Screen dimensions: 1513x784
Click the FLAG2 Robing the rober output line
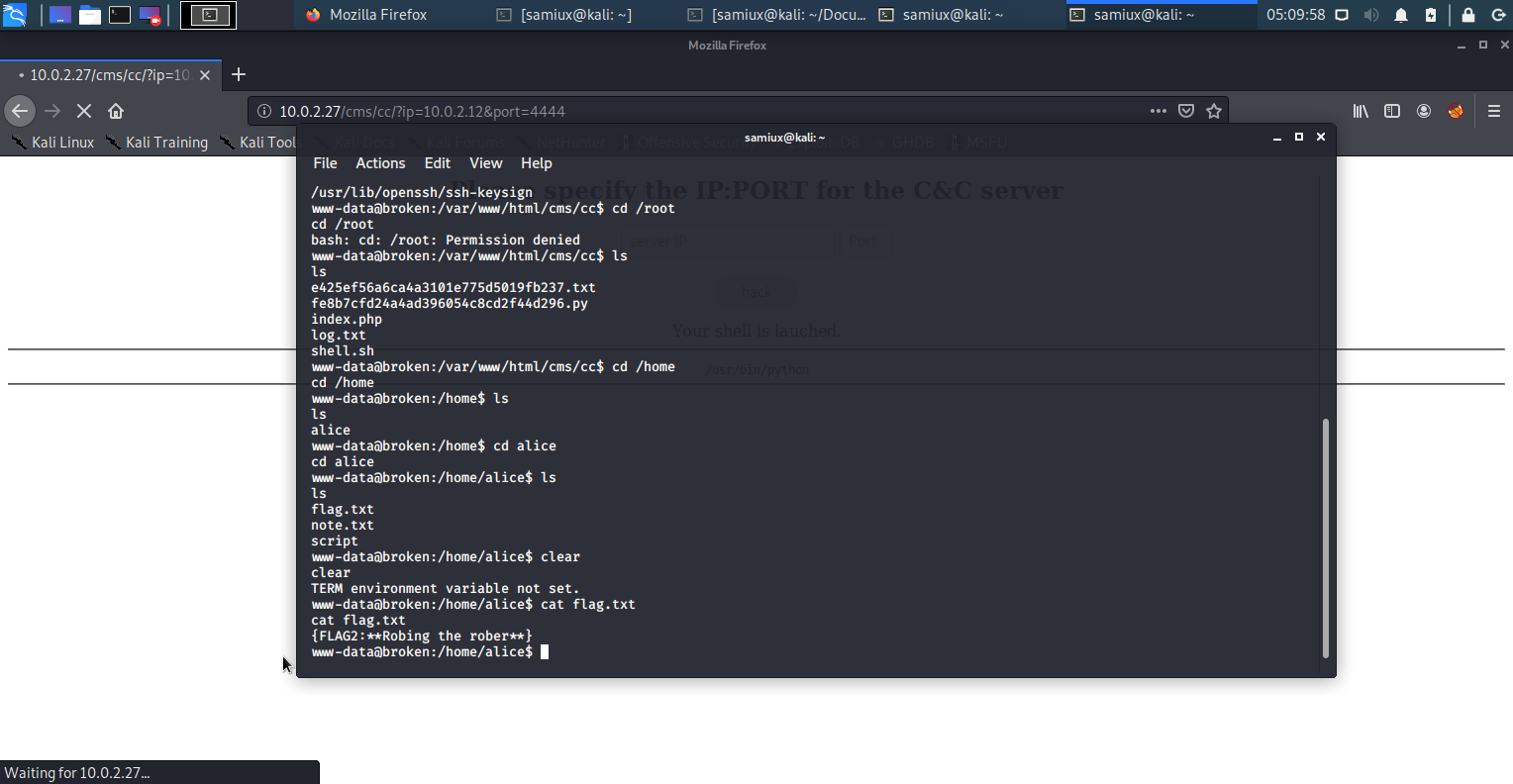[422, 637]
